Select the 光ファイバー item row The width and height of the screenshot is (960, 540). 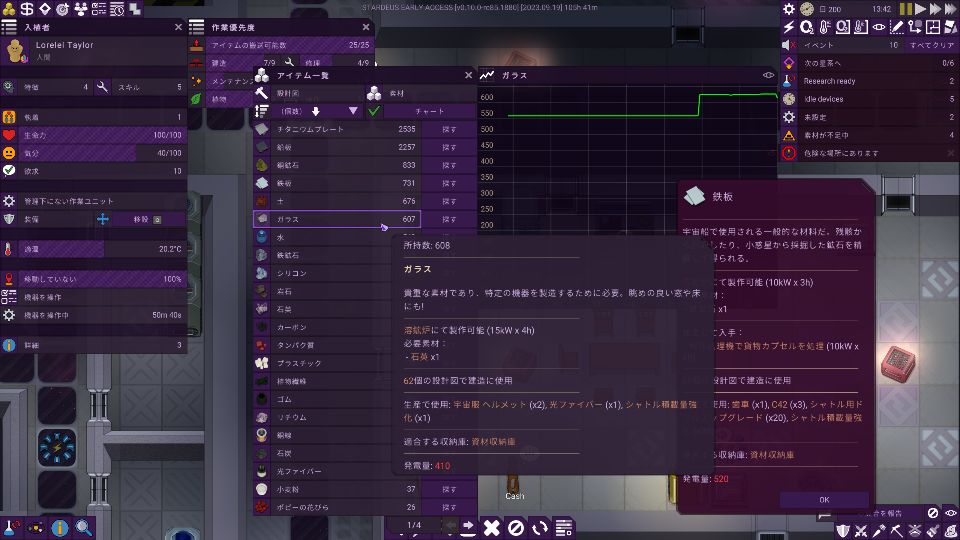click(337, 471)
